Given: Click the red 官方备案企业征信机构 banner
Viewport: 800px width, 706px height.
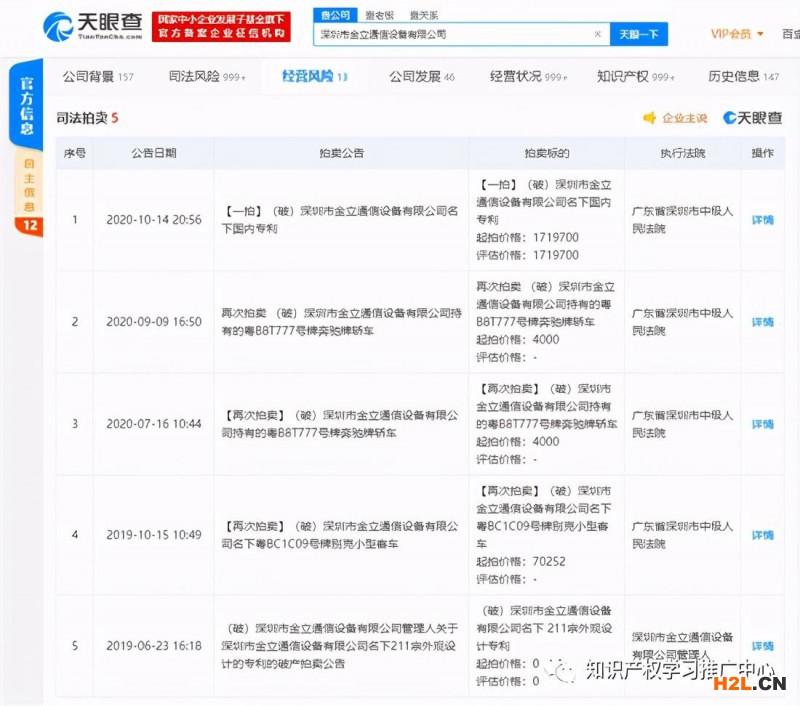Looking at the screenshot, I should pos(221,27).
